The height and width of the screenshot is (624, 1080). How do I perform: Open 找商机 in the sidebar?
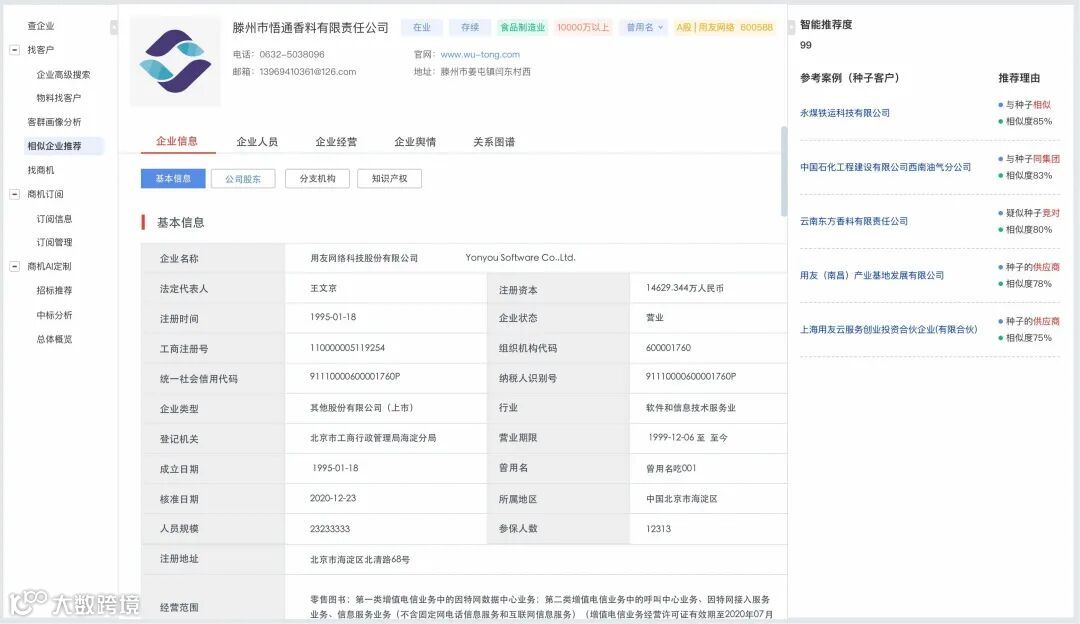tap(41, 170)
